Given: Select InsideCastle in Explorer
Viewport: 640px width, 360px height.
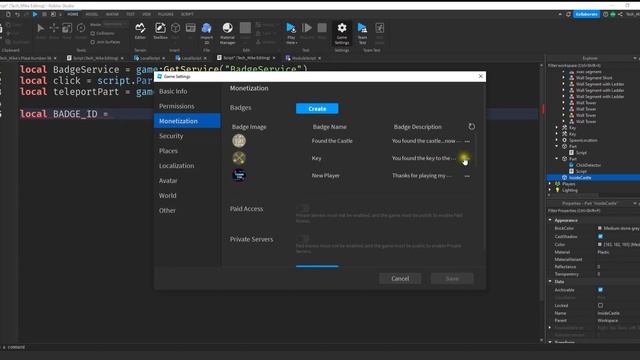Looking at the screenshot, I should click(580, 178).
